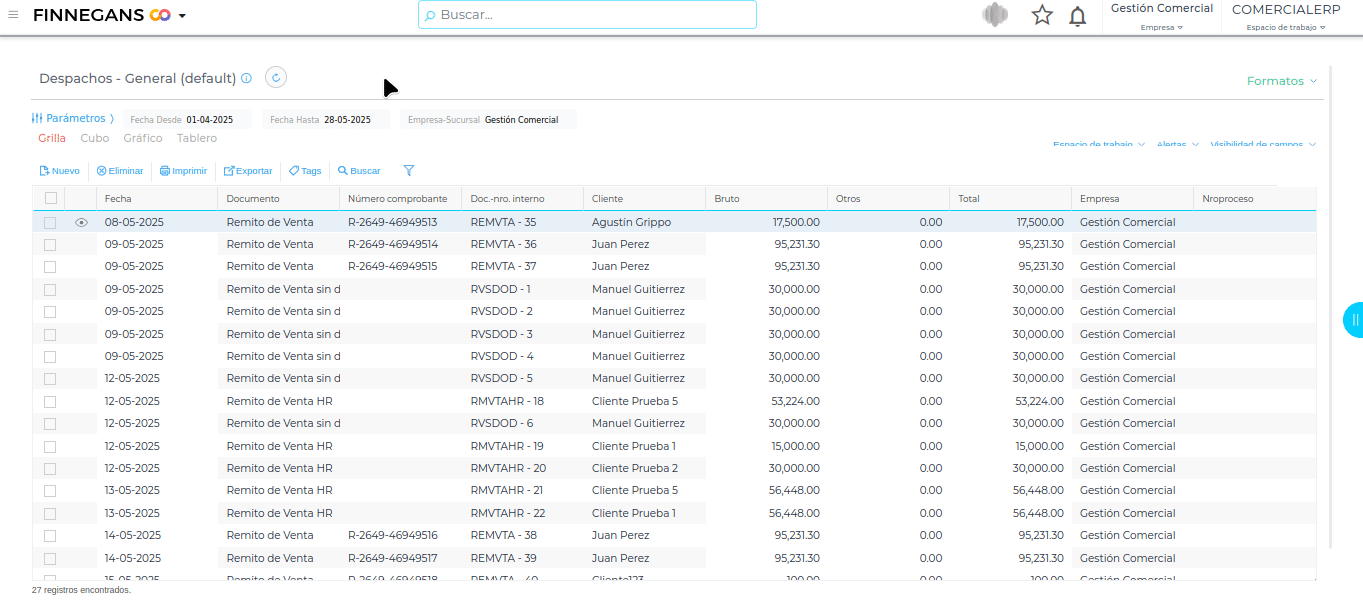Click the Finnegans logo
1363x602 pixels.
tap(102, 15)
